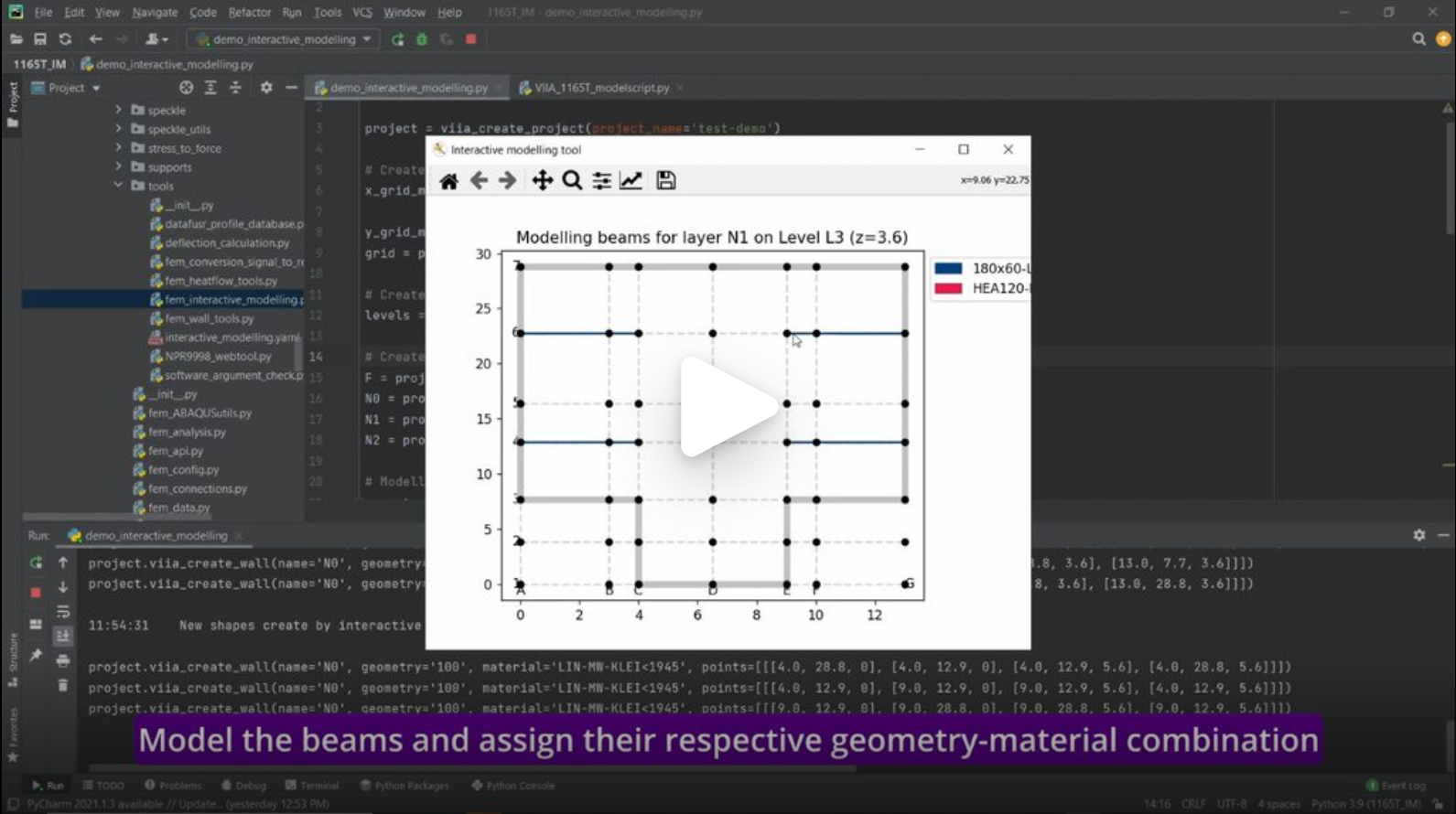Click the Back navigation arrow in PyCharm toolbar
This screenshot has height=814, width=1456.
click(95, 39)
